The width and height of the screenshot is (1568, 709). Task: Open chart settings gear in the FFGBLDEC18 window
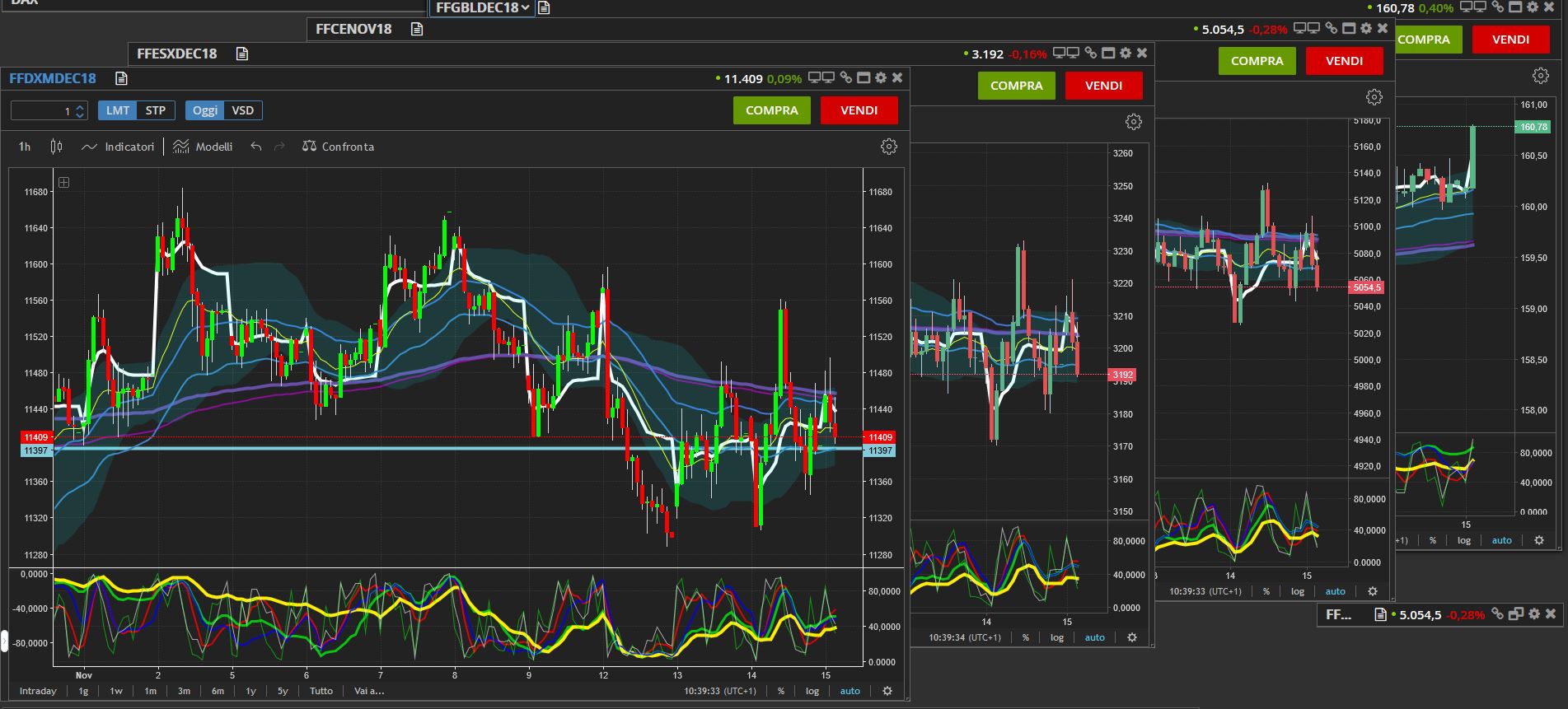click(1541, 76)
